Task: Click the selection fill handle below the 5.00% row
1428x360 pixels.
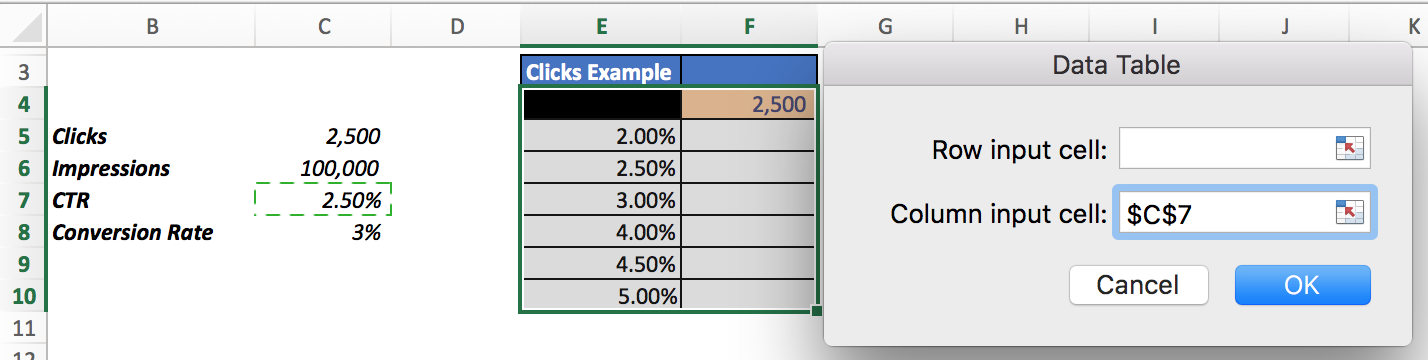Action: point(817,311)
